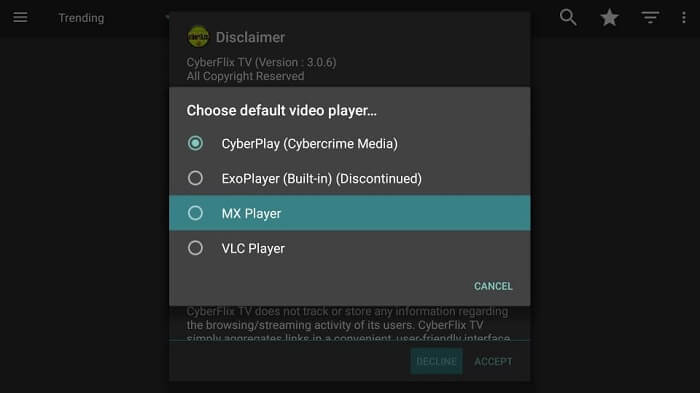700x393 pixels.
Task: Click the VLC Player option label
Action: (x=253, y=248)
